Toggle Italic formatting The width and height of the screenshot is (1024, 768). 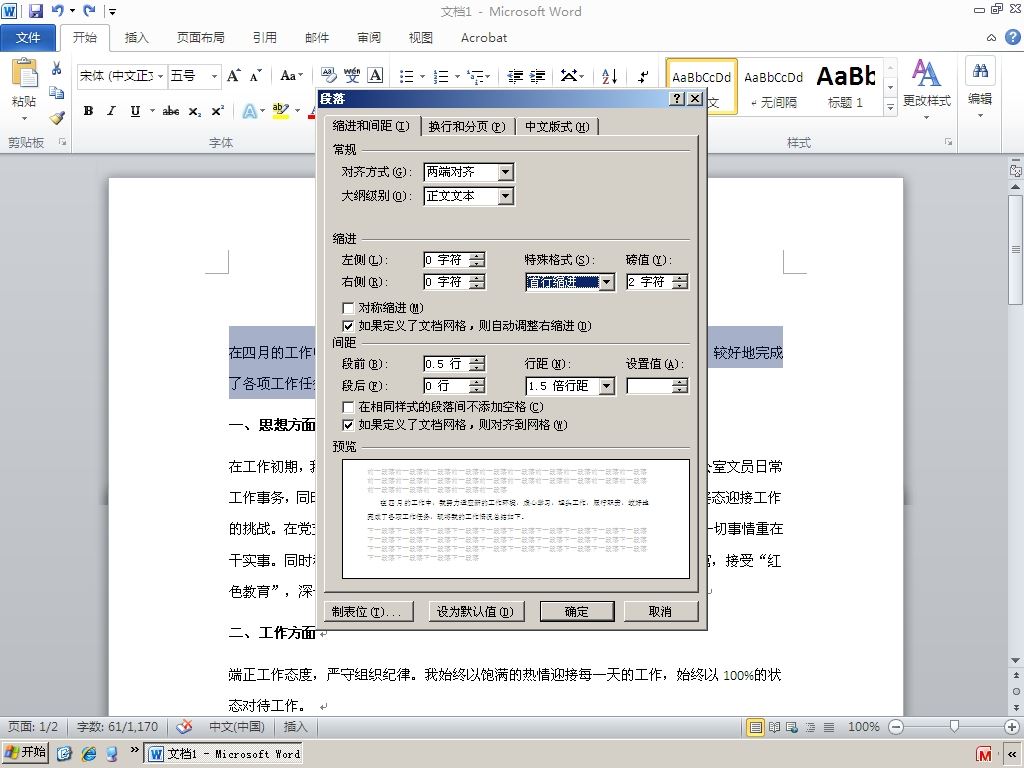tap(112, 111)
